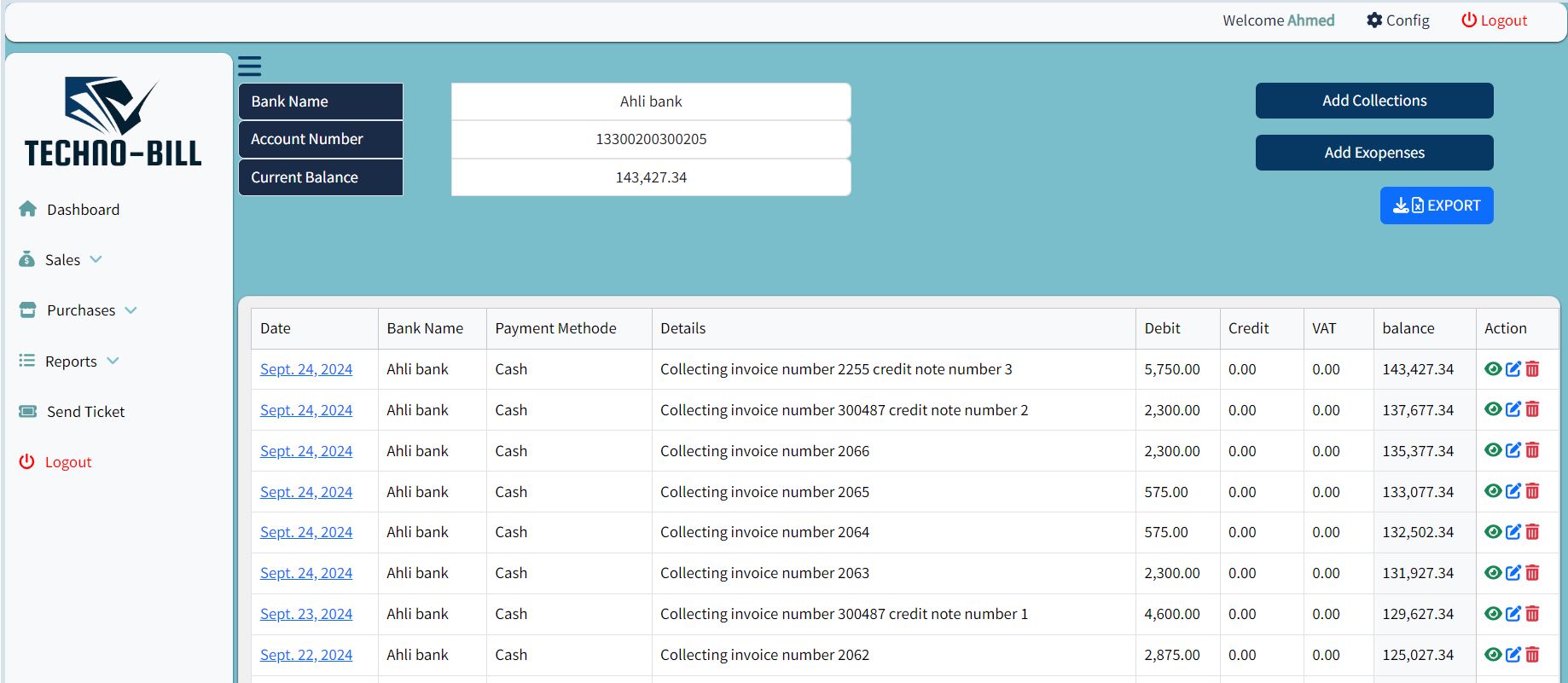Toggle the hamburger sidebar menu
This screenshot has height=683, width=1568.
point(249,66)
